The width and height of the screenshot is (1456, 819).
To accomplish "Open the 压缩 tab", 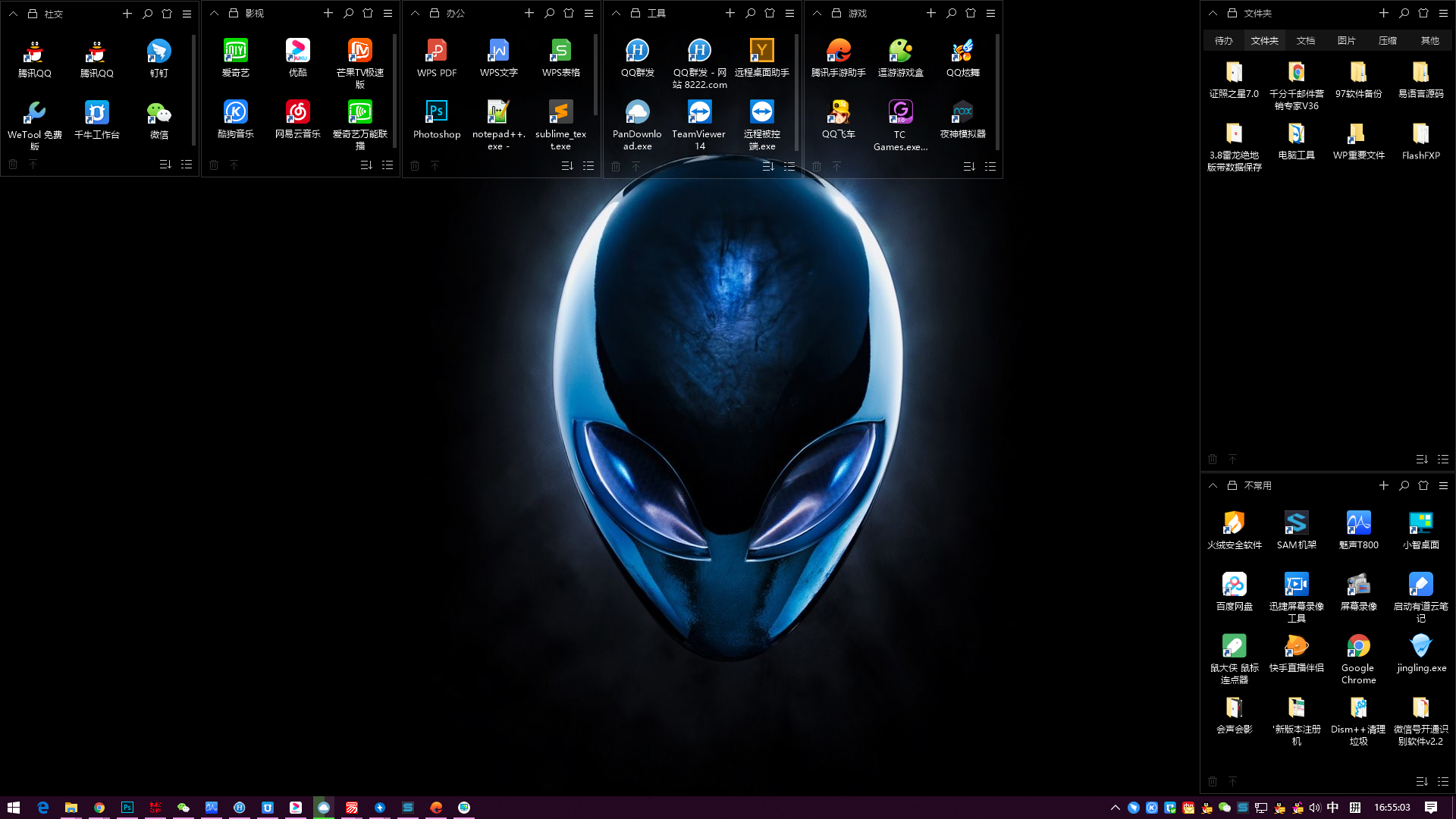I will coord(1388,41).
